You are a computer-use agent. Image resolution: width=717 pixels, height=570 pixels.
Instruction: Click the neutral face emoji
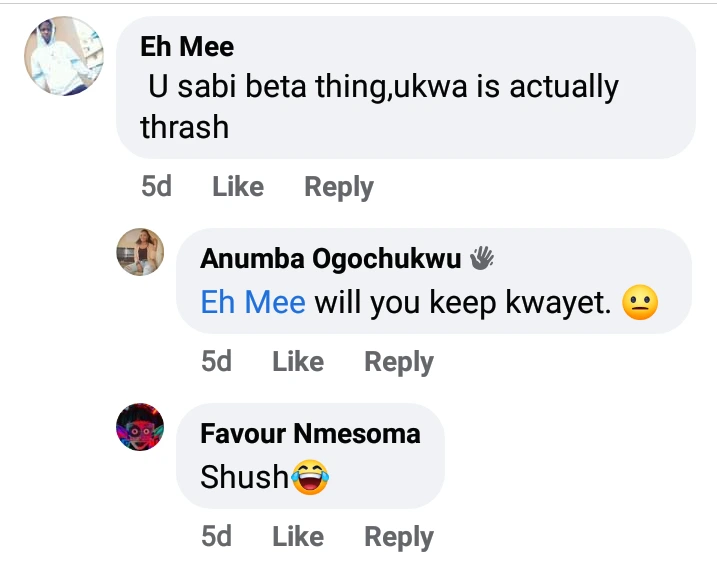pos(640,303)
